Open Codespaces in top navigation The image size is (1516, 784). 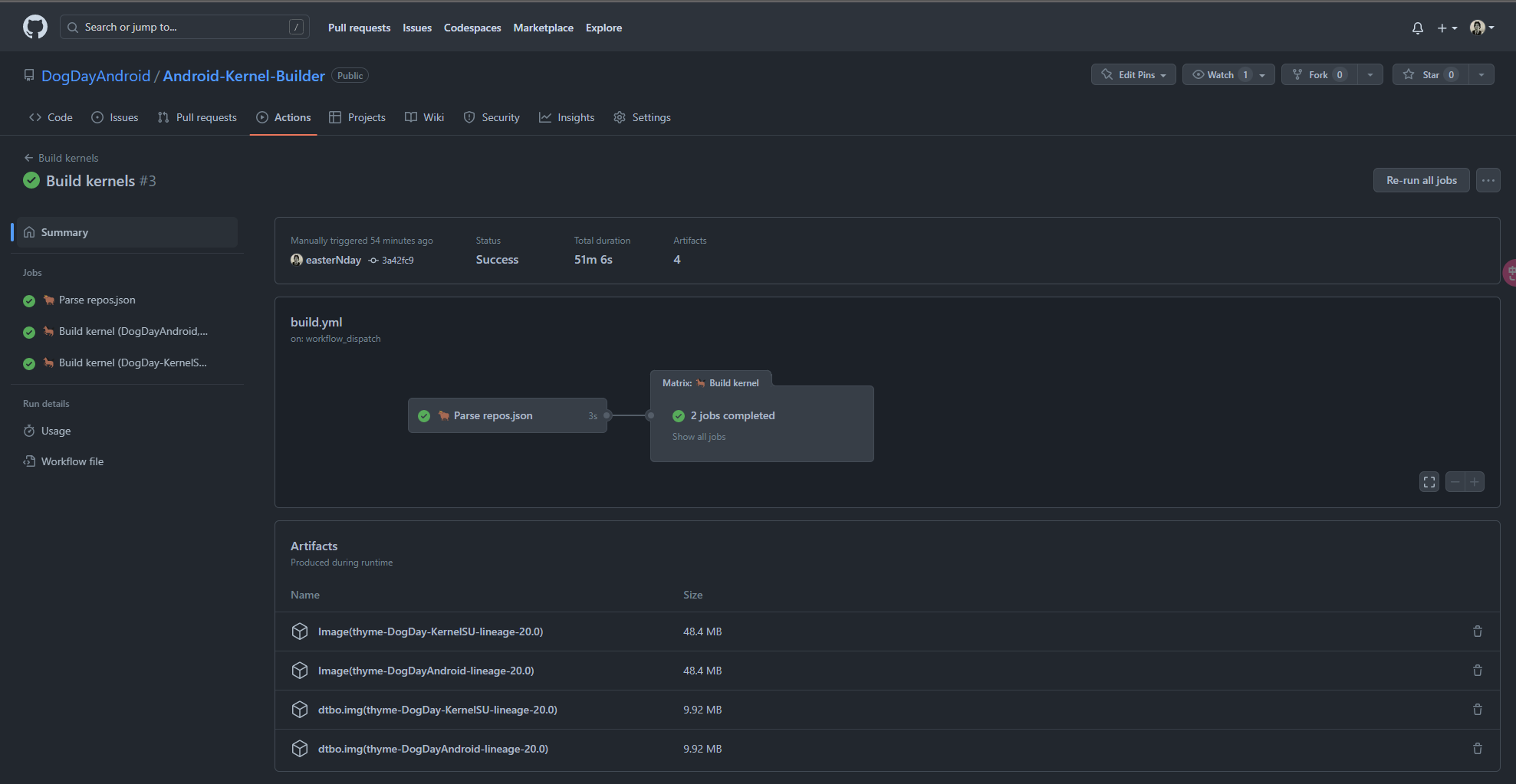[x=472, y=28]
